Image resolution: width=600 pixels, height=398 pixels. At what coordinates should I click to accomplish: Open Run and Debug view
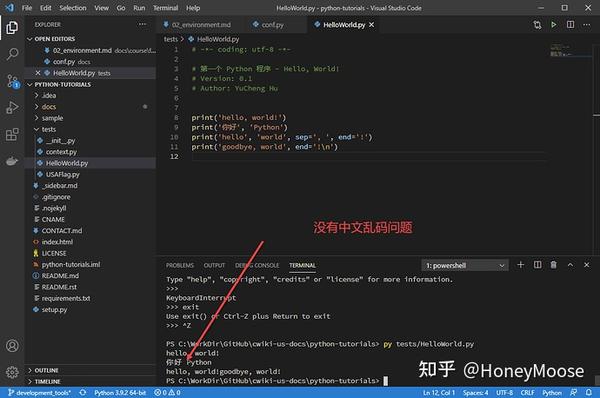12,108
